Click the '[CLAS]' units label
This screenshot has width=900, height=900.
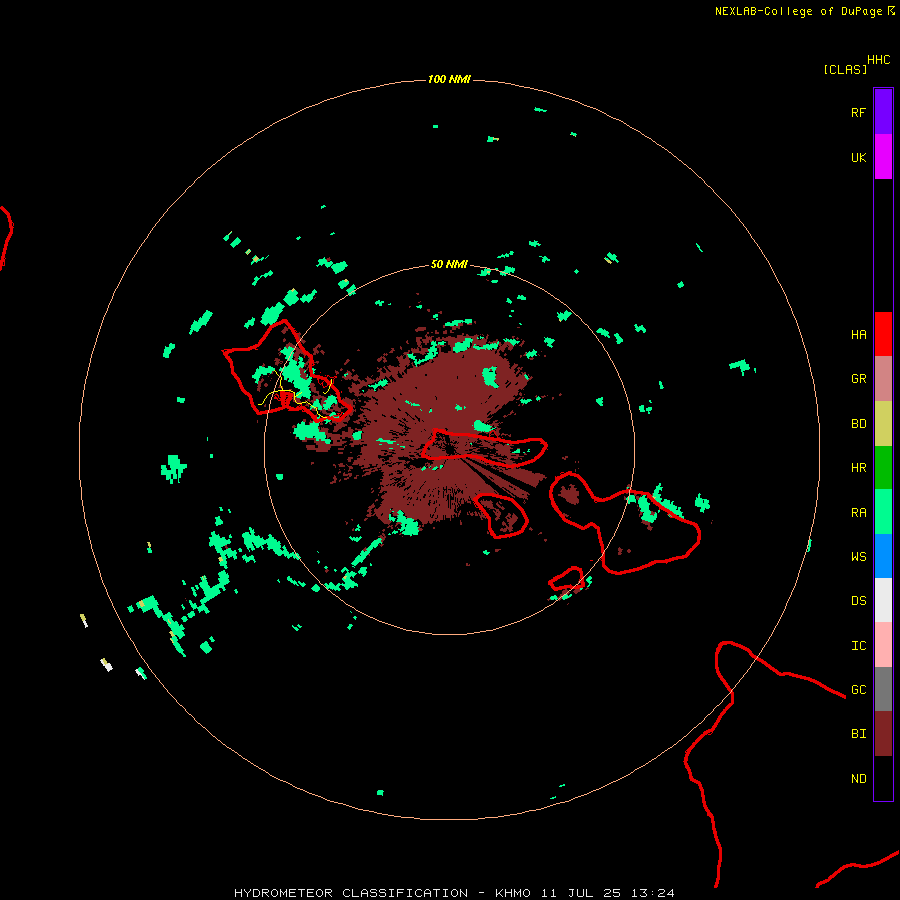coord(845,69)
